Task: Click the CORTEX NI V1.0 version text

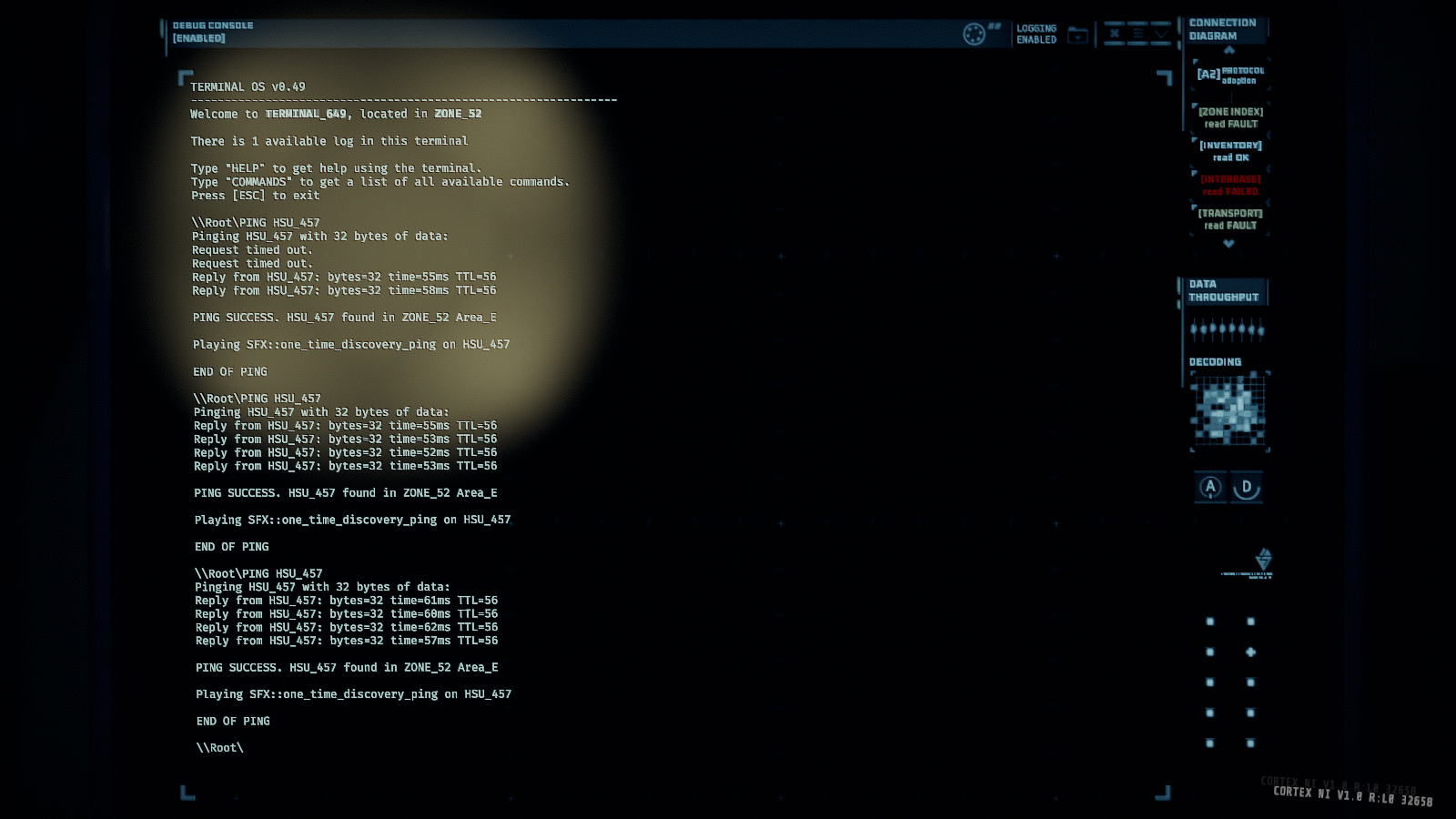Action: [x=1352, y=796]
